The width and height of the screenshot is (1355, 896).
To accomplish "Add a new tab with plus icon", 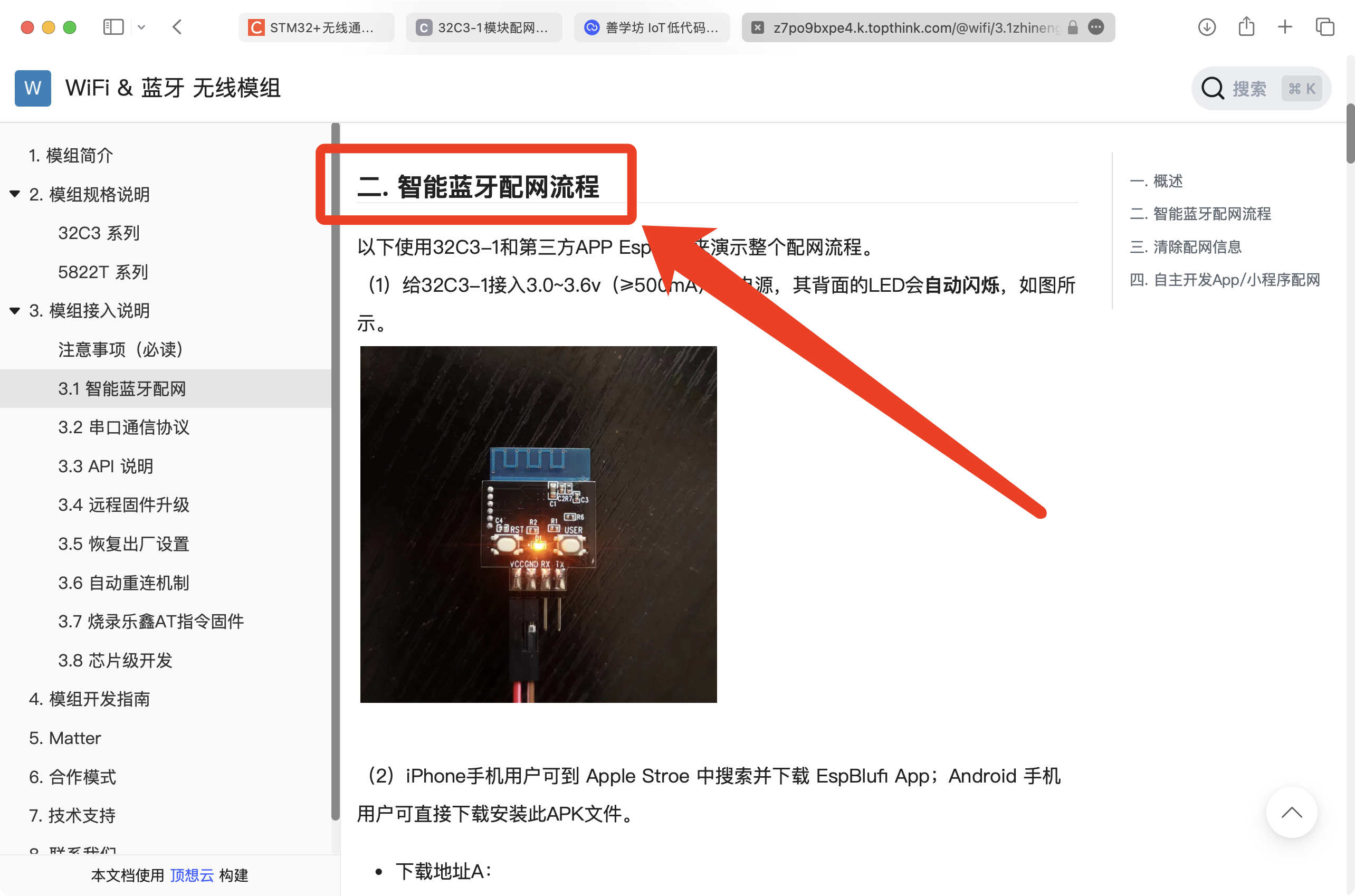I will coord(1285,27).
